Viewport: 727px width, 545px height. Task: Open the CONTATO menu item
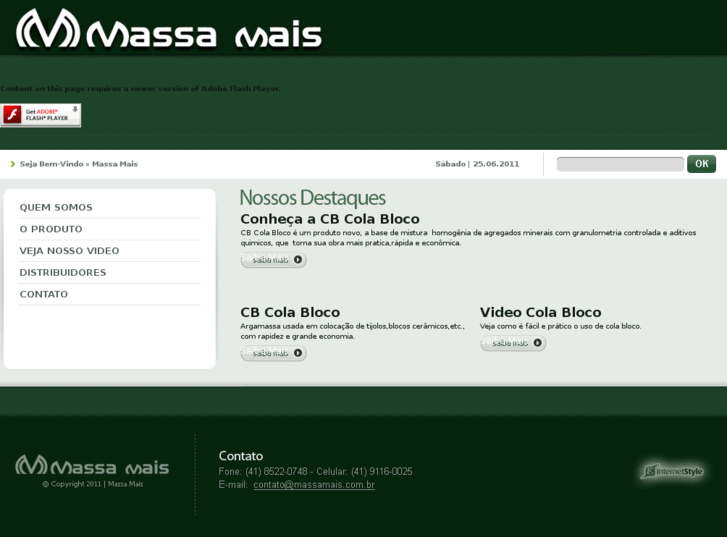point(44,295)
